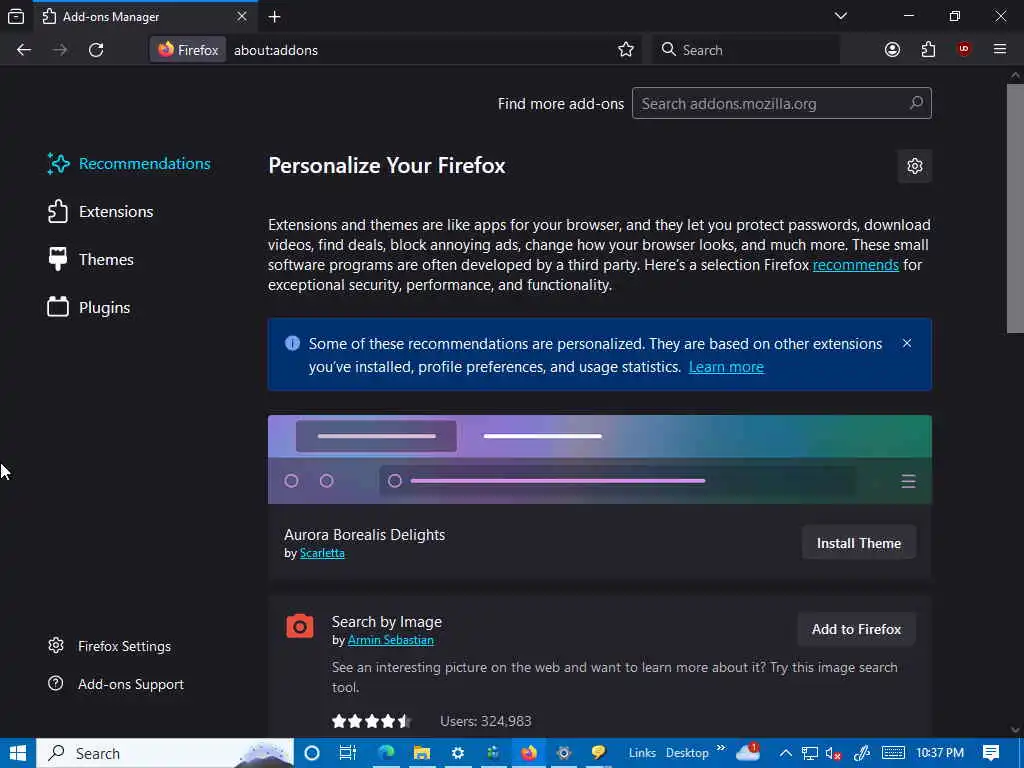1024x768 pixels.
Task: Reload the current page
Action: click(x=96, y=50)
